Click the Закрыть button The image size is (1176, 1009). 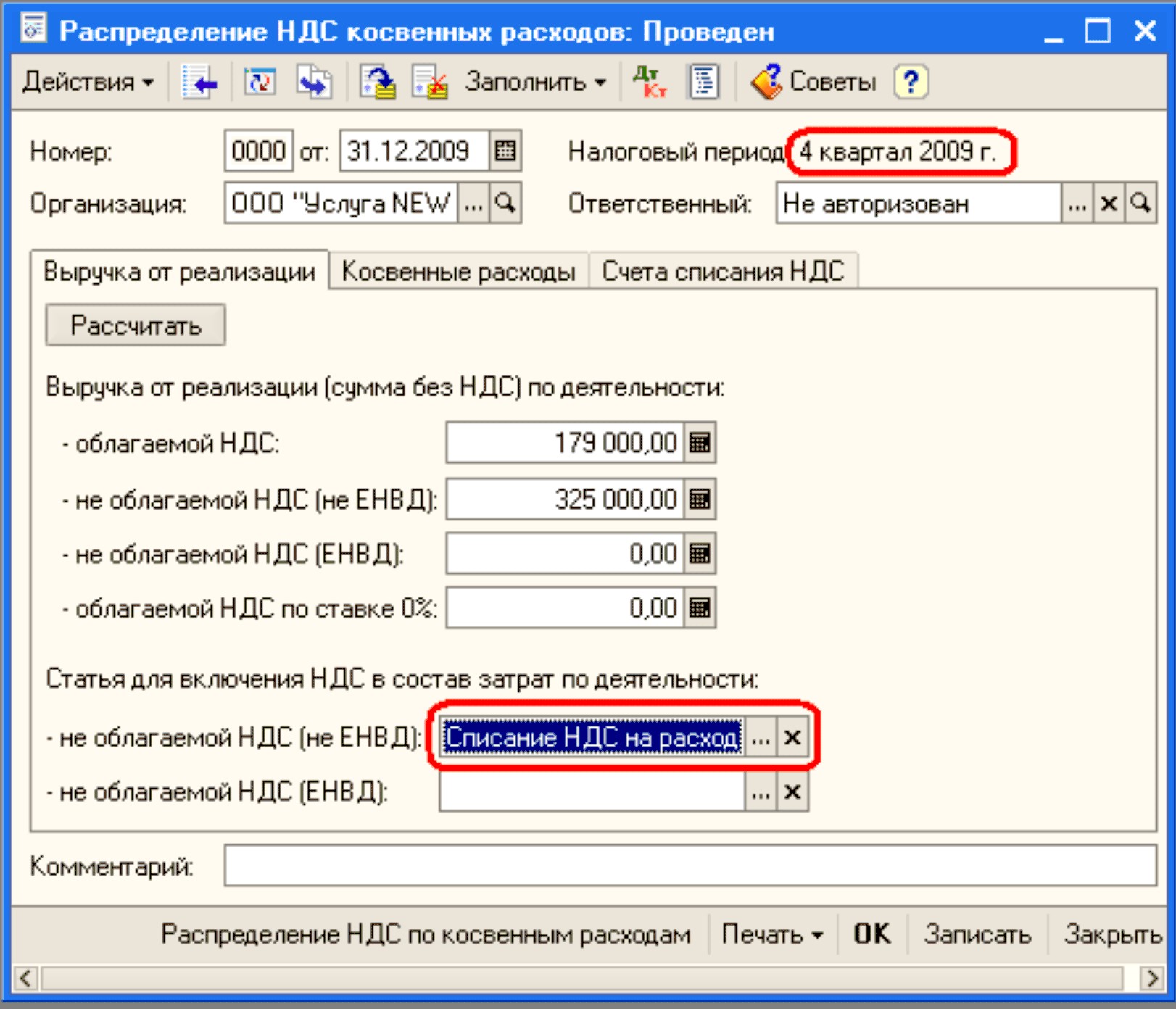click(x=1112, y=934)
